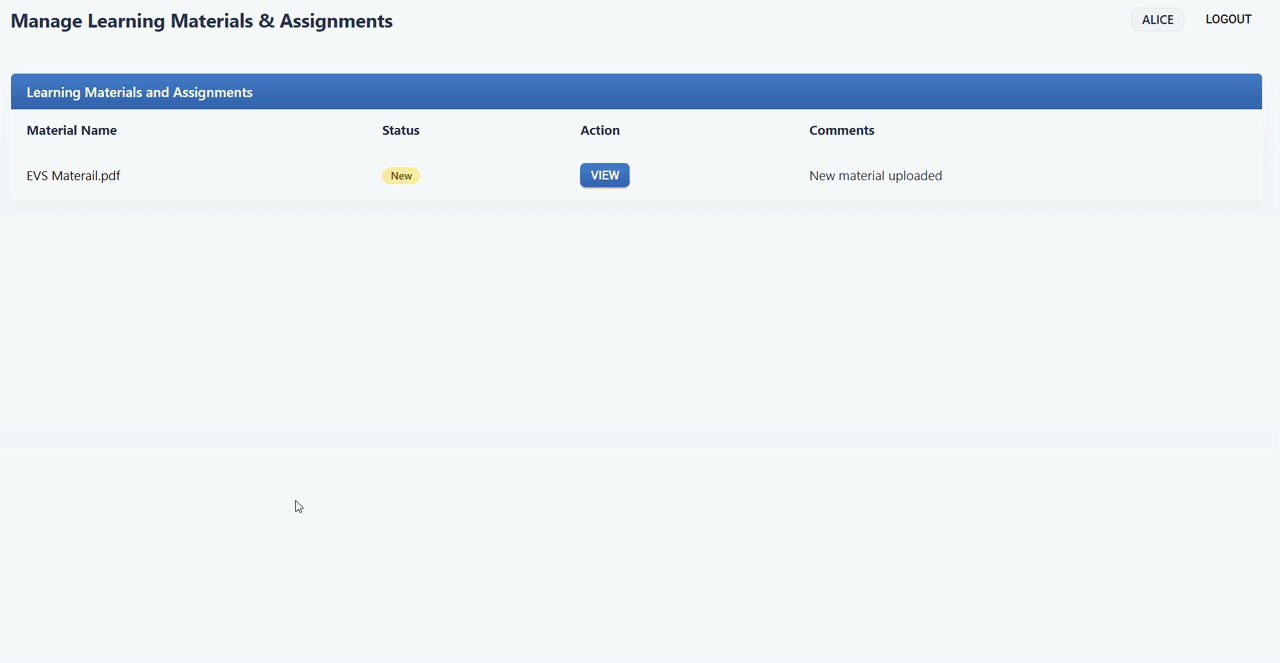Click the 'New material uploaded' comment
1280x663 pixels.
click(x=875, y=176)
